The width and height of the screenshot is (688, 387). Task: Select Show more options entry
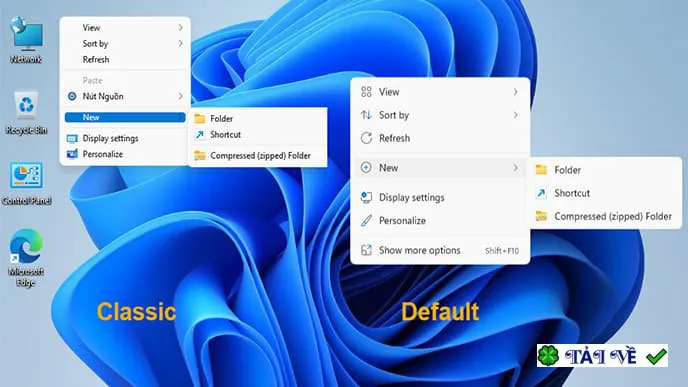tap(440, 250)
